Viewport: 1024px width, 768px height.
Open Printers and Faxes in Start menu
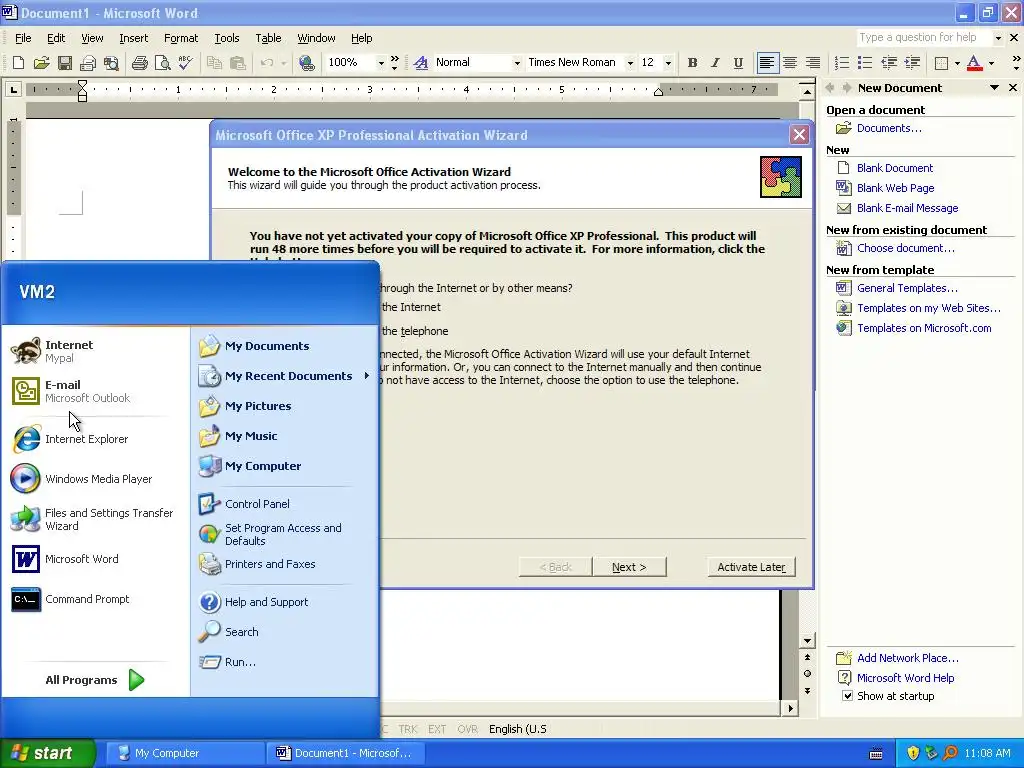[x=285, y=564]
